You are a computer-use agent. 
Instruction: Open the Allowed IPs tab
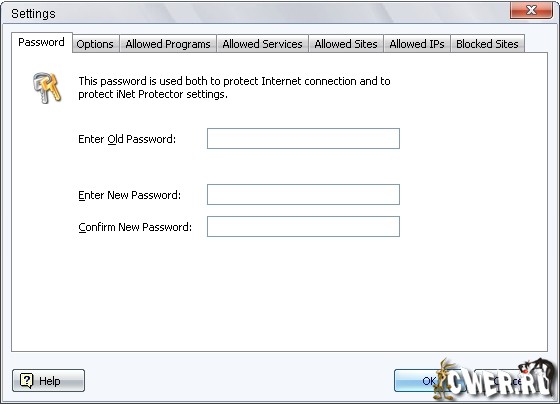coord(417,44)
